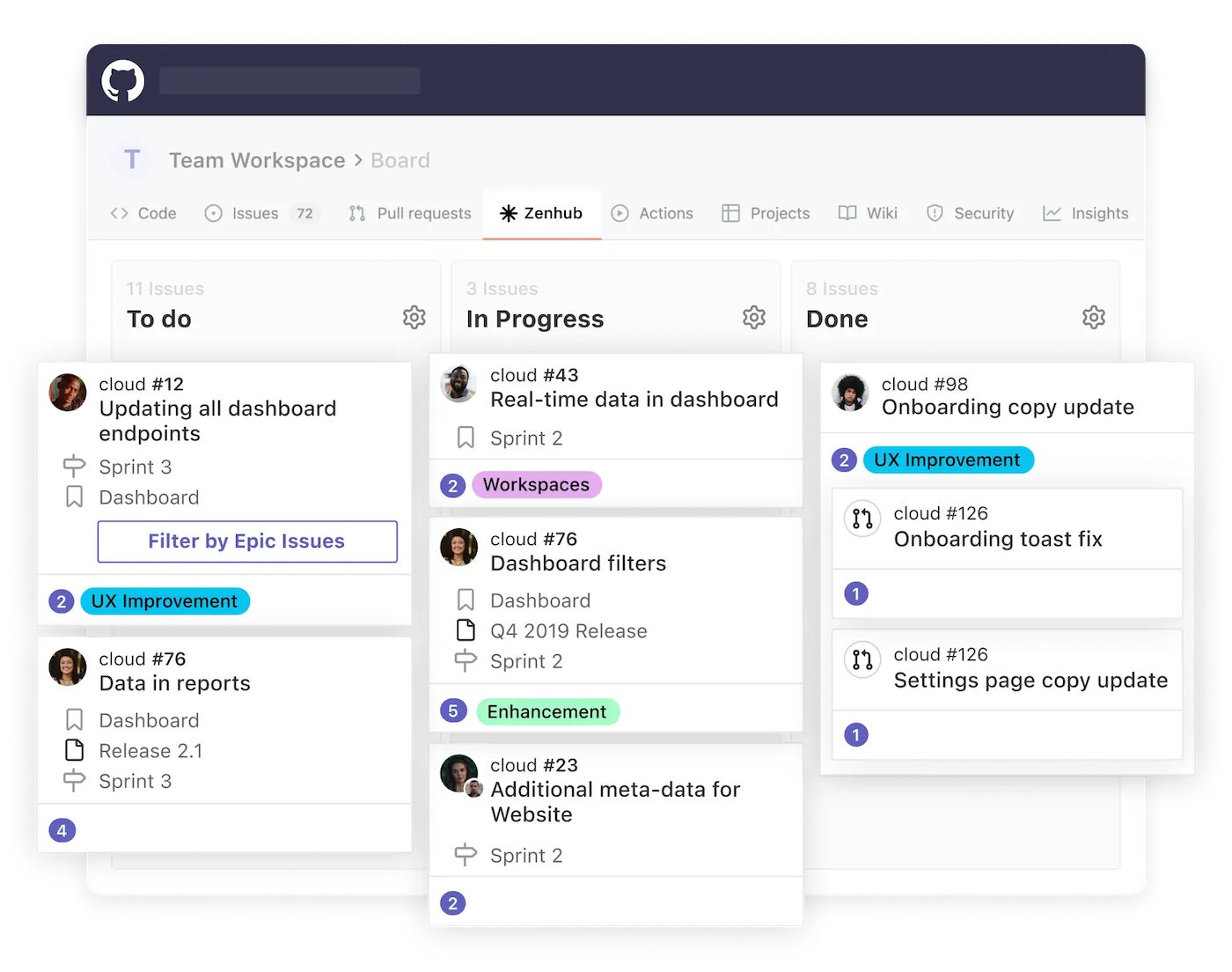This screenshot has width=1232, height=972.
Task: Open the Code tab
Action: pos(143,213)
